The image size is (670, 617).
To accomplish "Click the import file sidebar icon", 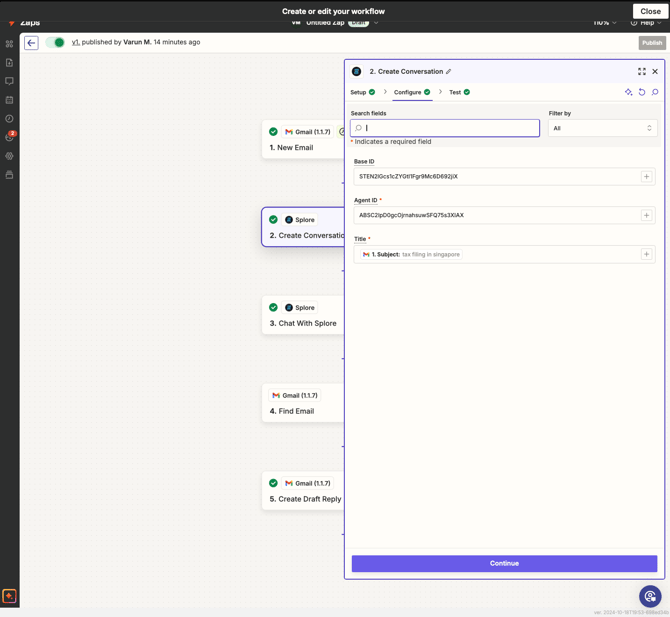I will point(9,63).
